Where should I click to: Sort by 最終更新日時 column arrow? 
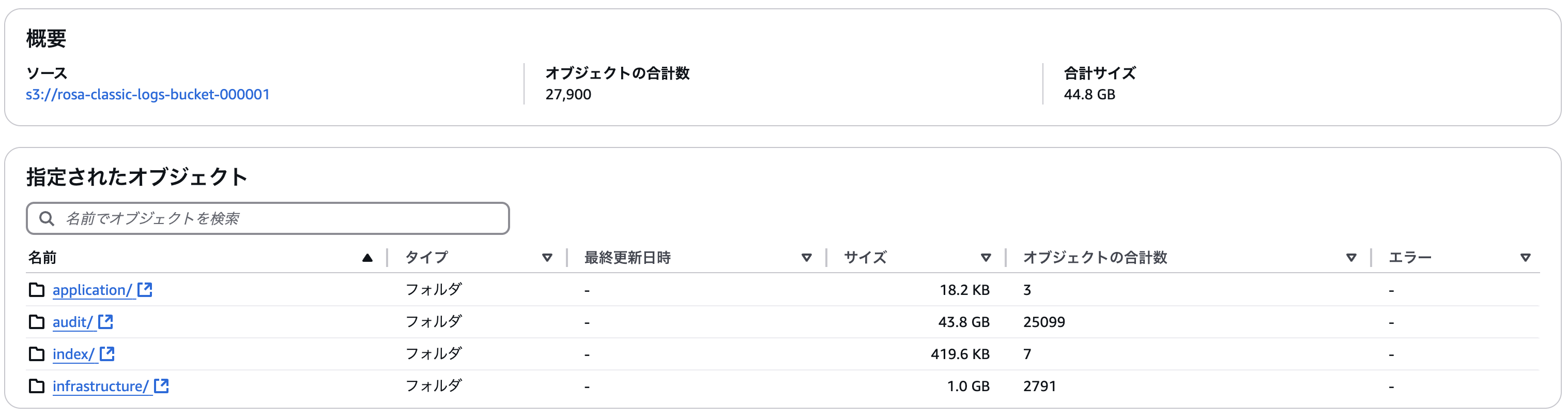coord(807,258)
